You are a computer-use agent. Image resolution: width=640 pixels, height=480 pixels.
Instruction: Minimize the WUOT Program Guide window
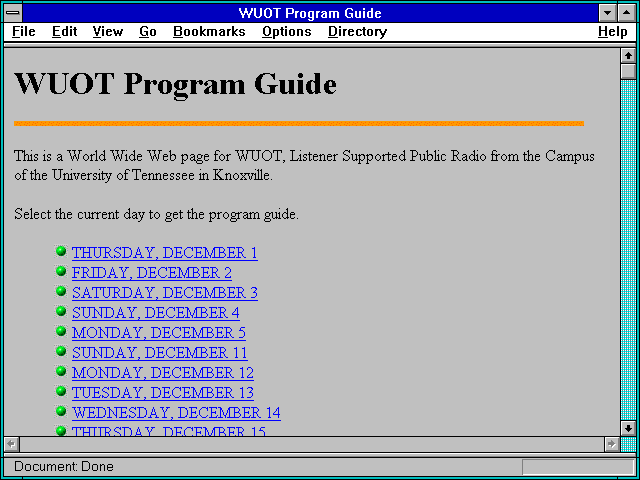pos(607,13)
